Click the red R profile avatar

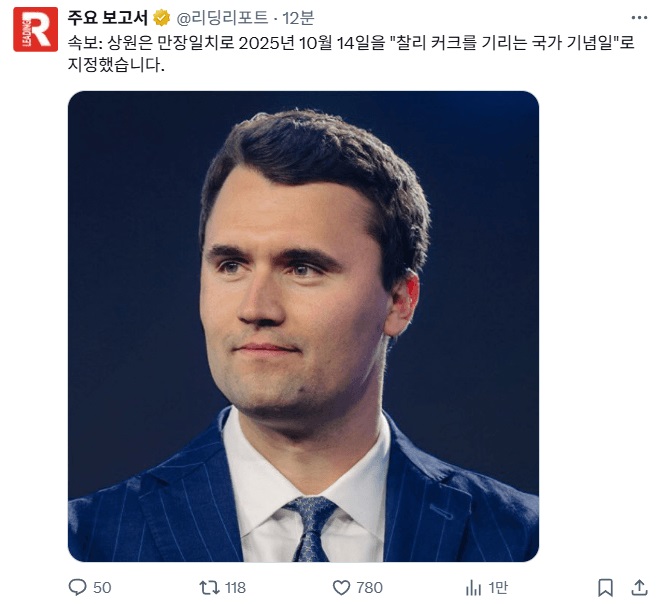35,28
